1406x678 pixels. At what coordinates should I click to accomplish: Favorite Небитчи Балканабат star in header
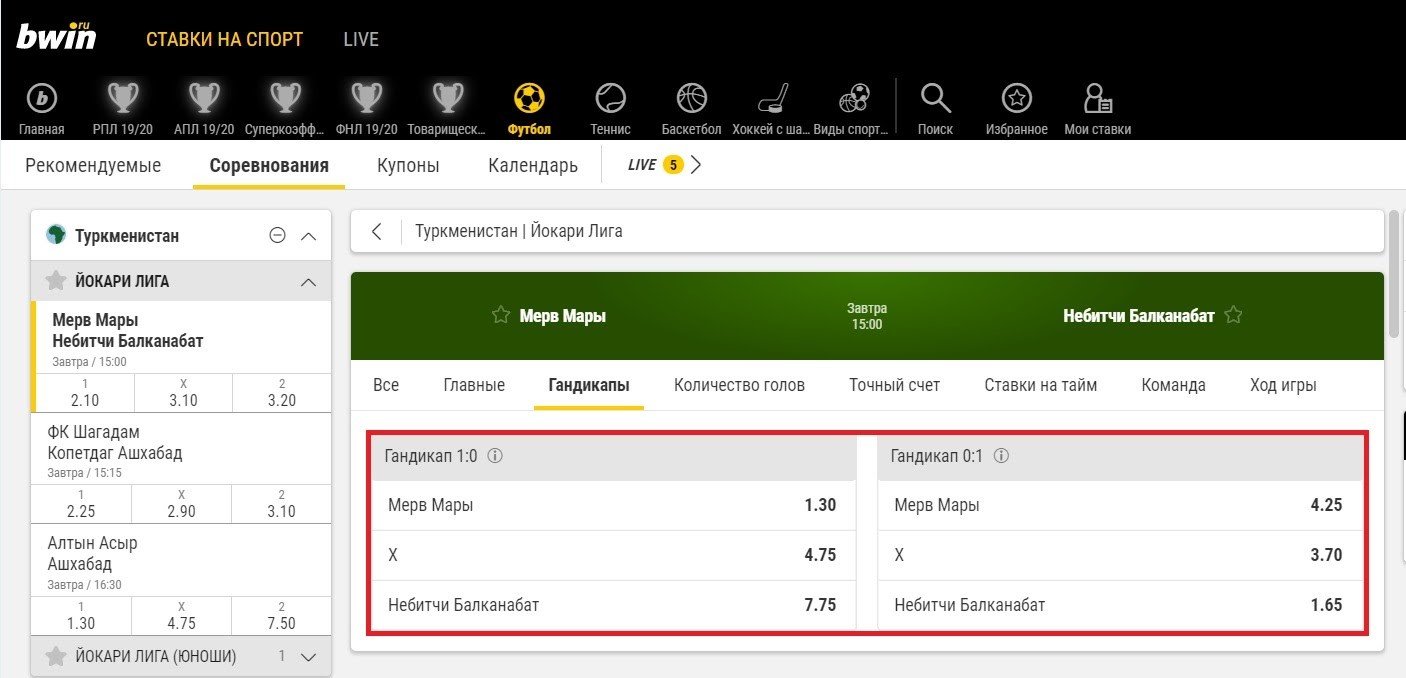1234,316
